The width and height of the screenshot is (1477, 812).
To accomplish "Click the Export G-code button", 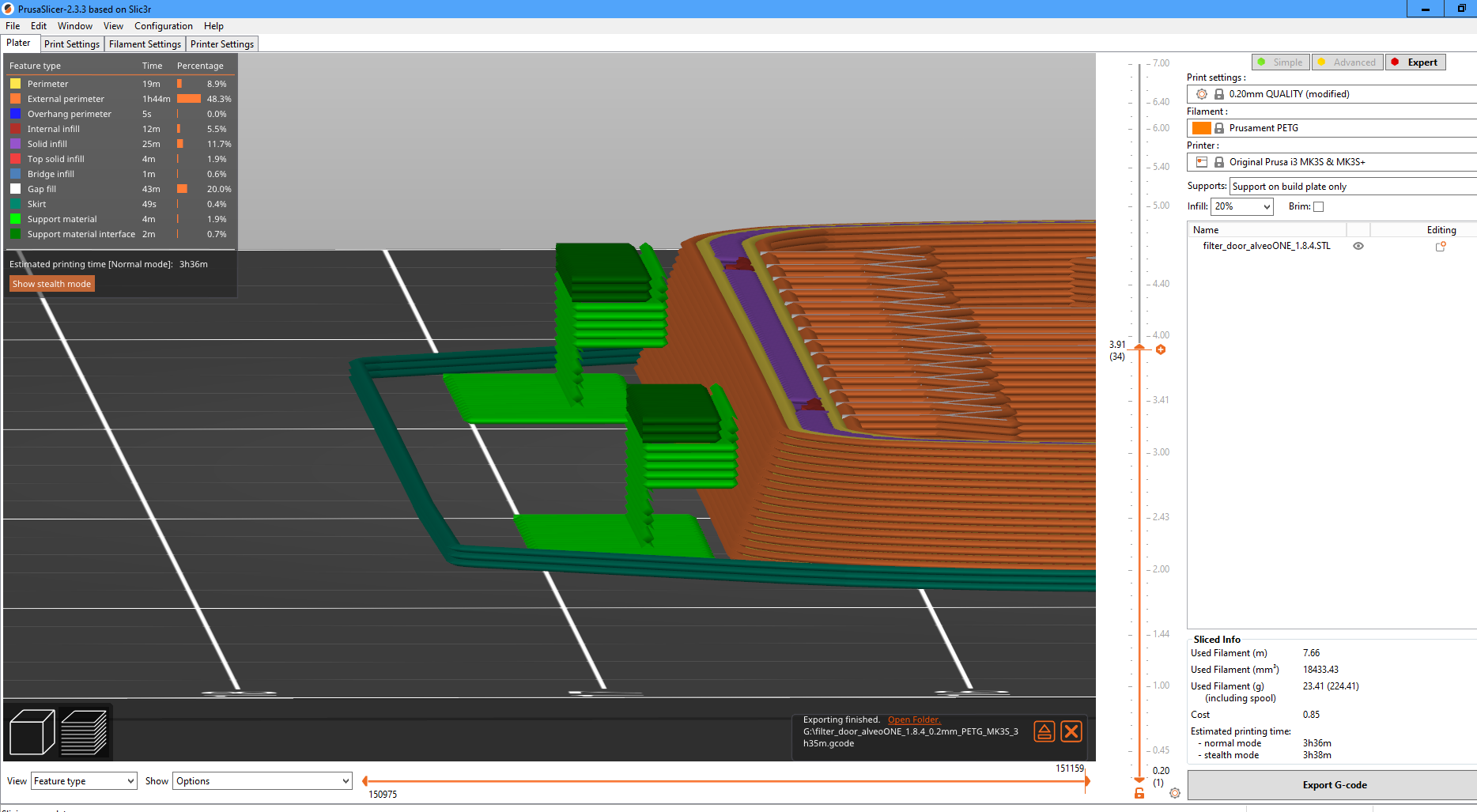I will point(1334,785).
